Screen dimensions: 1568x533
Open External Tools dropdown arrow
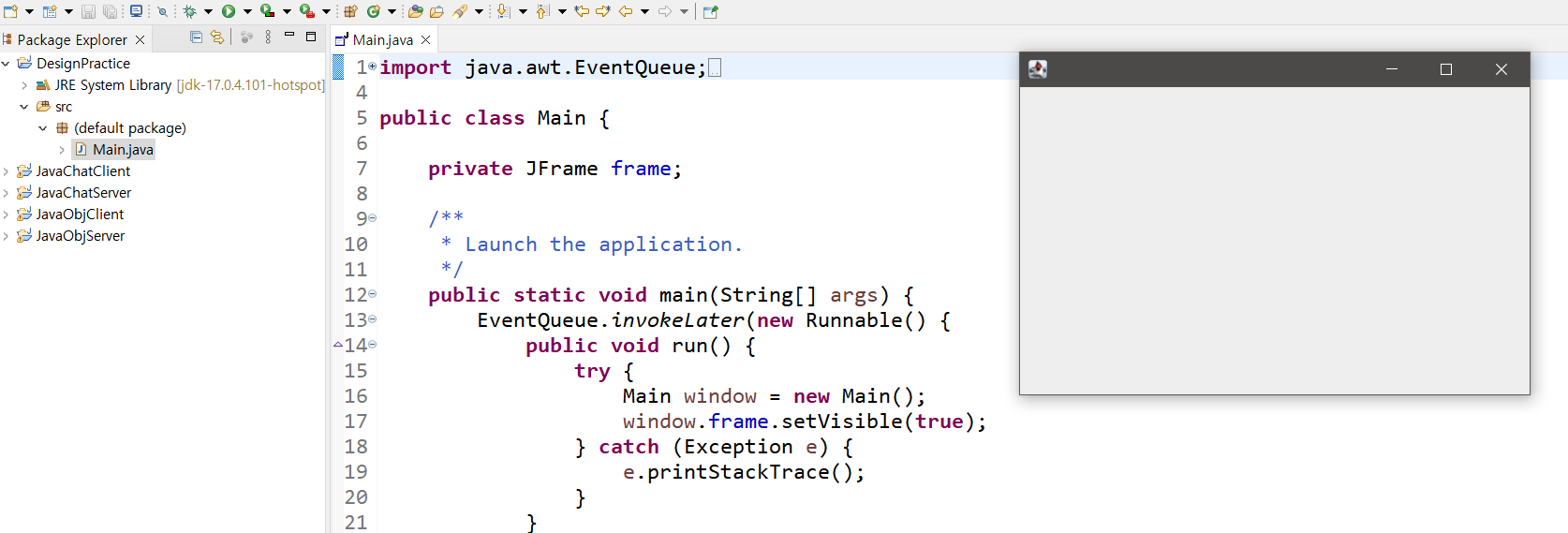tap(326, 11)
